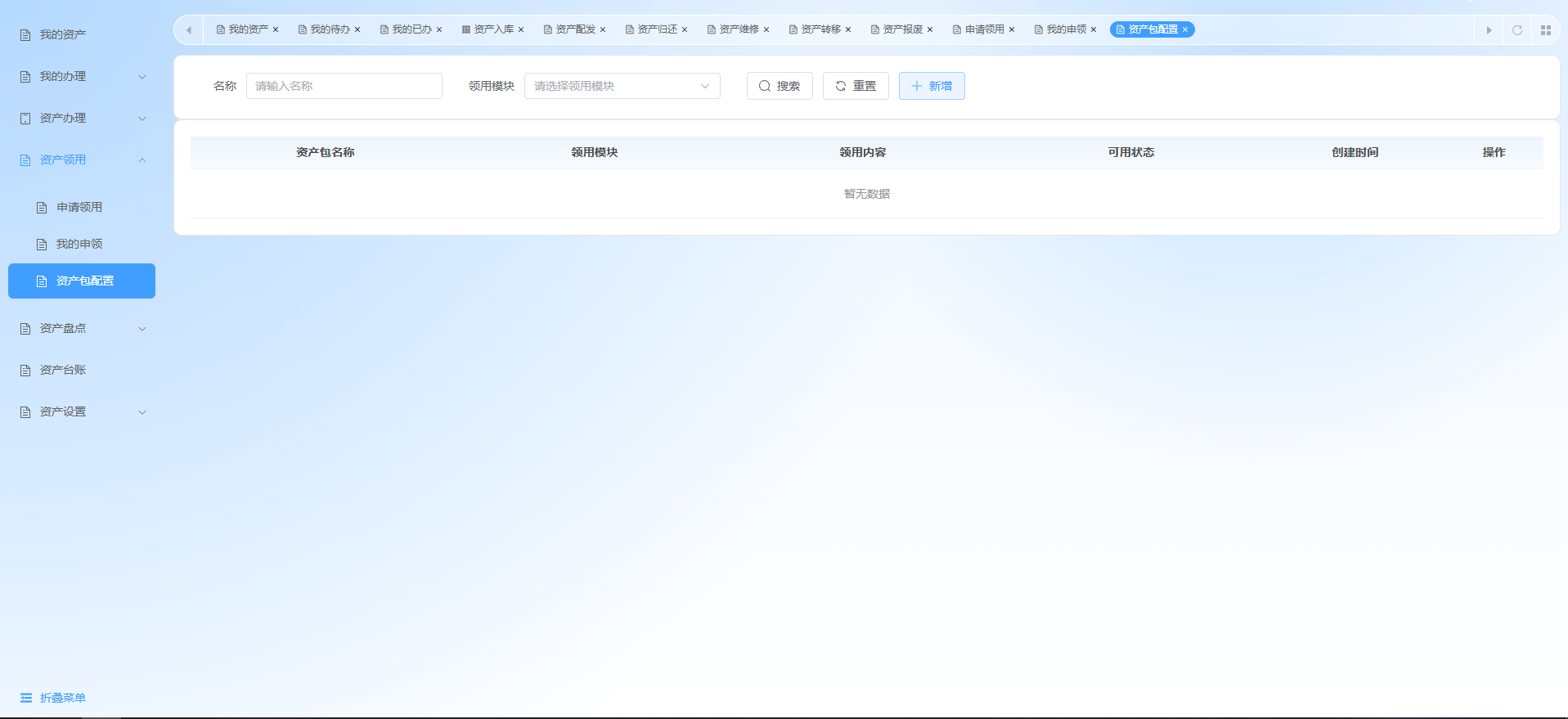Open 我的申领 in the sidebar submenu
The width and height of the screenshot is (1568, 719).
click(x=82, y=244)
